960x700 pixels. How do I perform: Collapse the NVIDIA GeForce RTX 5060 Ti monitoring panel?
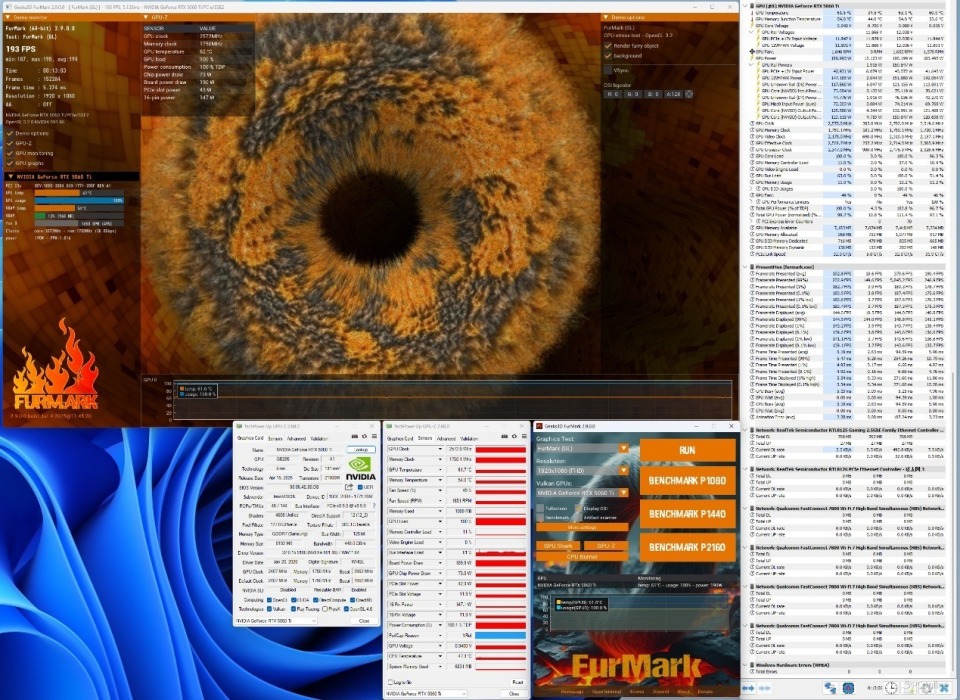(x=10, y=176)
